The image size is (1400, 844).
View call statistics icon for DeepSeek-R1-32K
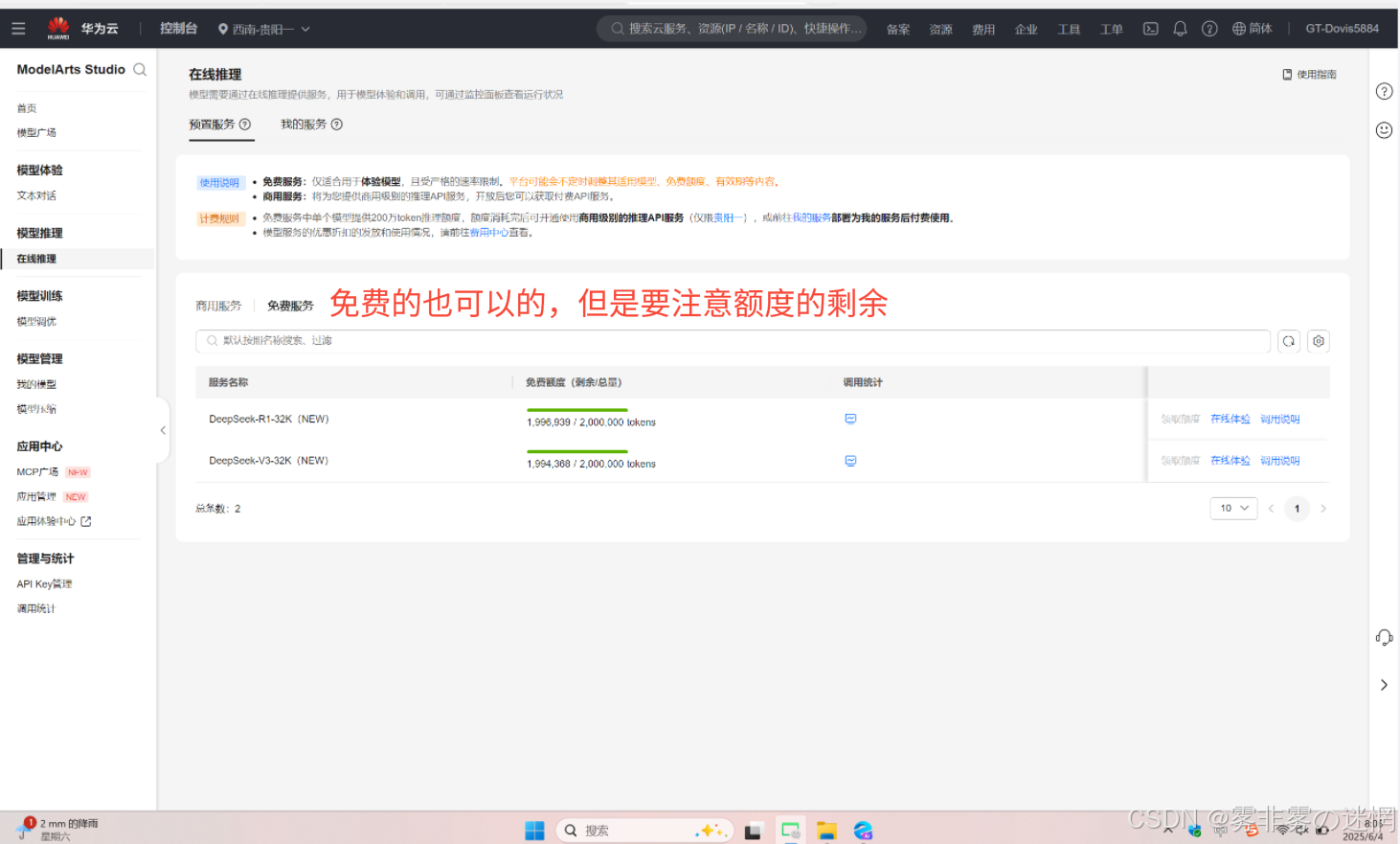click(850, 419)
